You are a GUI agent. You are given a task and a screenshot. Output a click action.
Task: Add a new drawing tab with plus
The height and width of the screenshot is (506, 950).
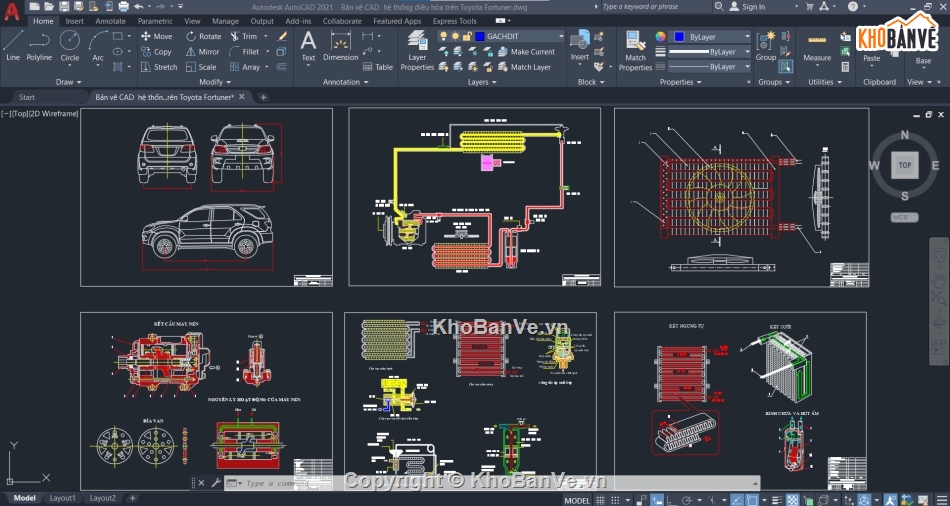[x=263, y=97]
